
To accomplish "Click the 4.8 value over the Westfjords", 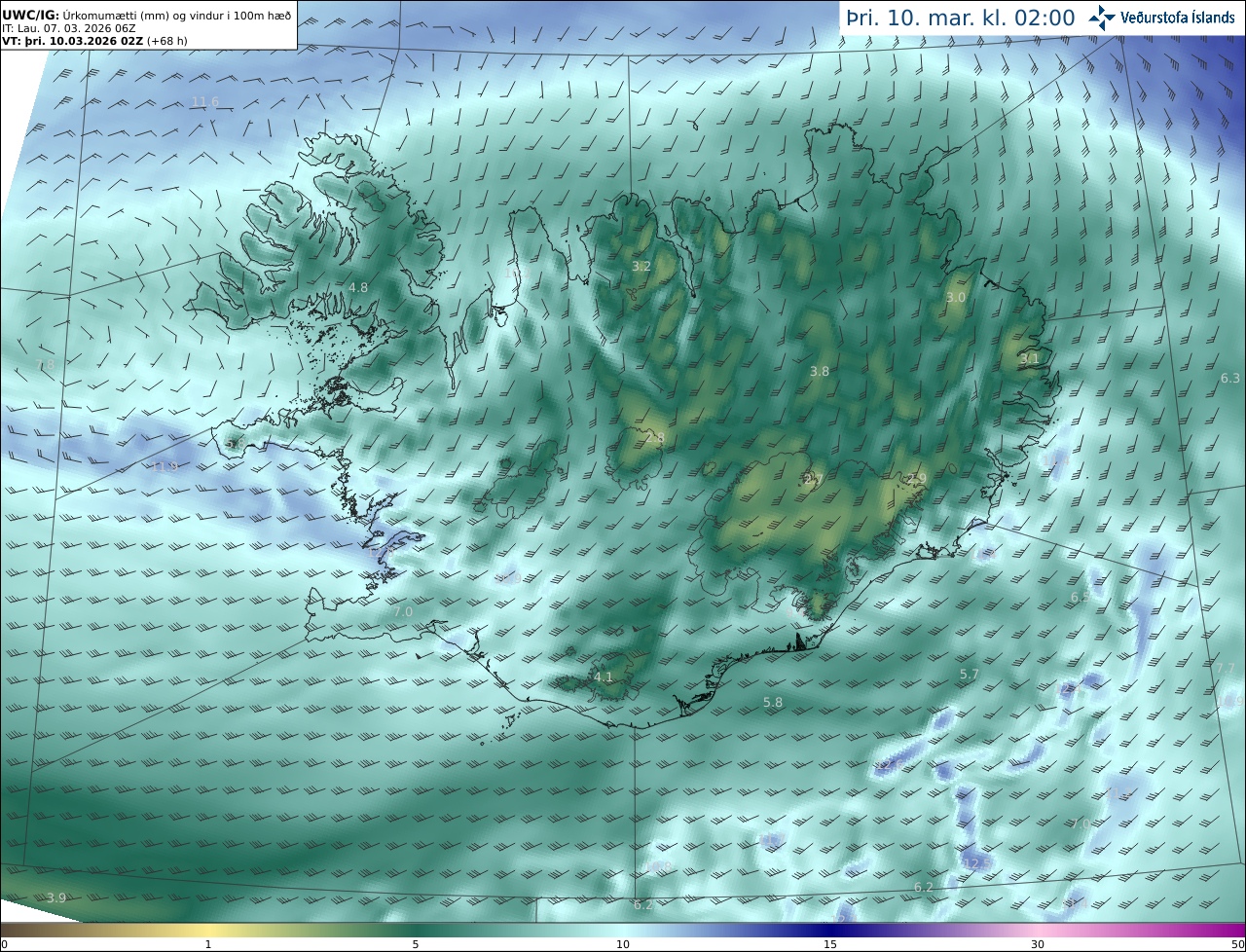I will 358,288.
